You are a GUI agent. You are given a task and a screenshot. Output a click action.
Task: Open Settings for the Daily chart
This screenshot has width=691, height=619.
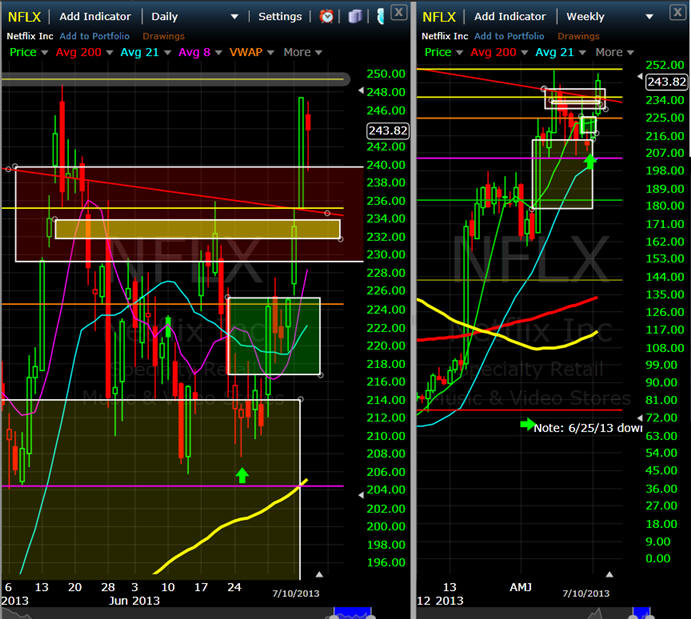pos(280,16)
